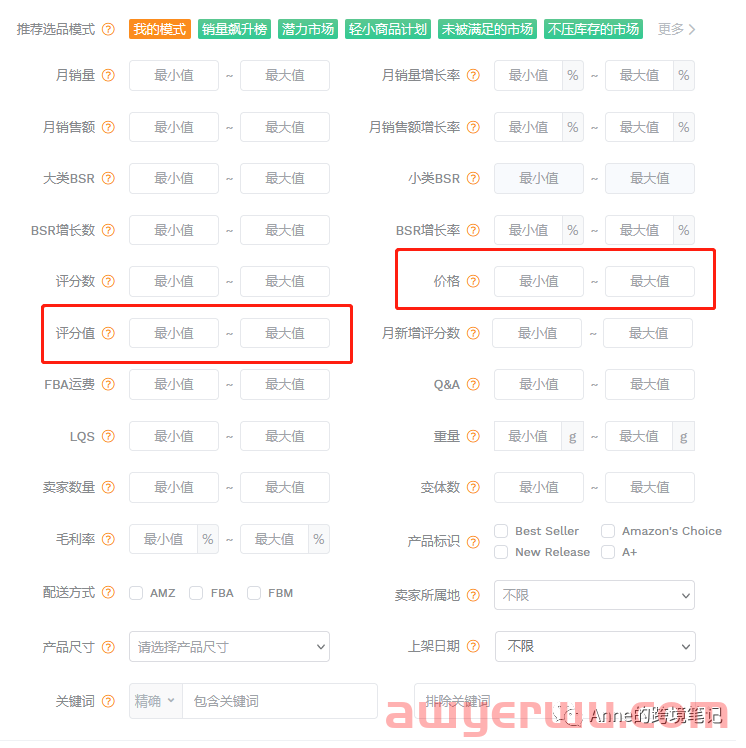The image size is (746, 748).
Task: Click help icon beside 上架日期
Action: [x=473, y=646]
